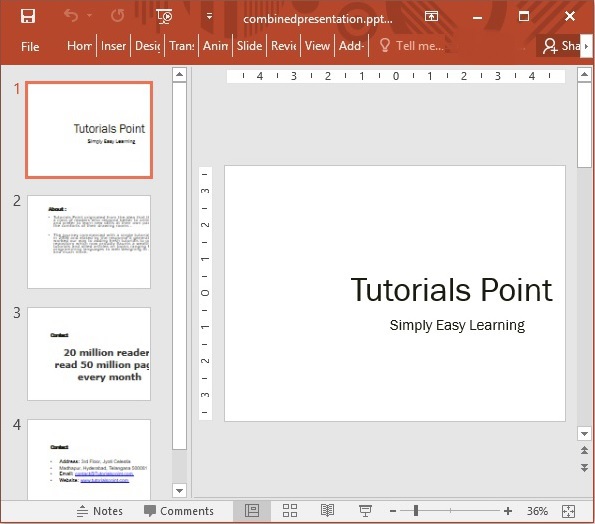Viewport: 595px width, 524px height.
Task: Click the horizontal ruler above the slide
Action: [x=396, y=76]
